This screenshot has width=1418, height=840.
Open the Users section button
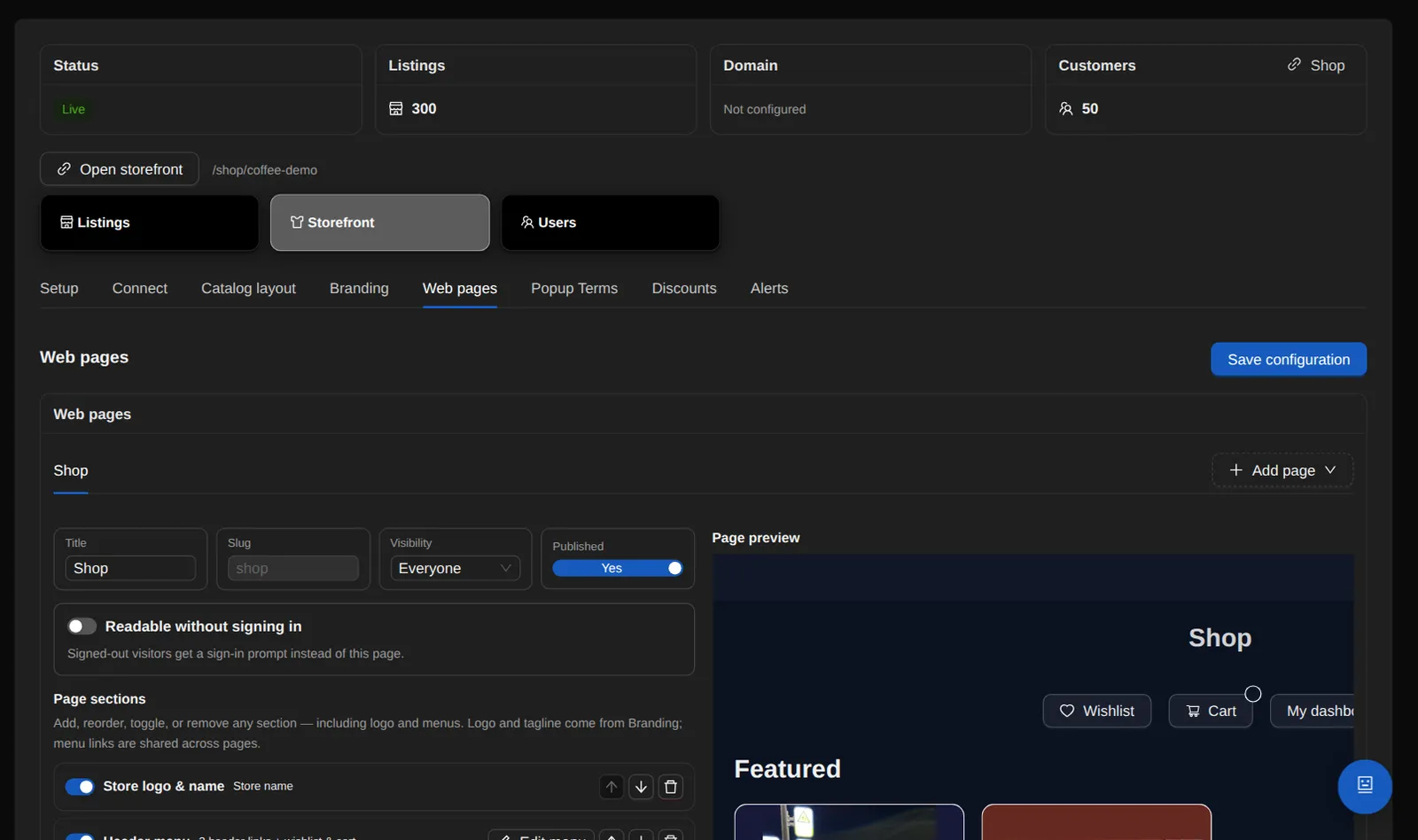[611, 222]
